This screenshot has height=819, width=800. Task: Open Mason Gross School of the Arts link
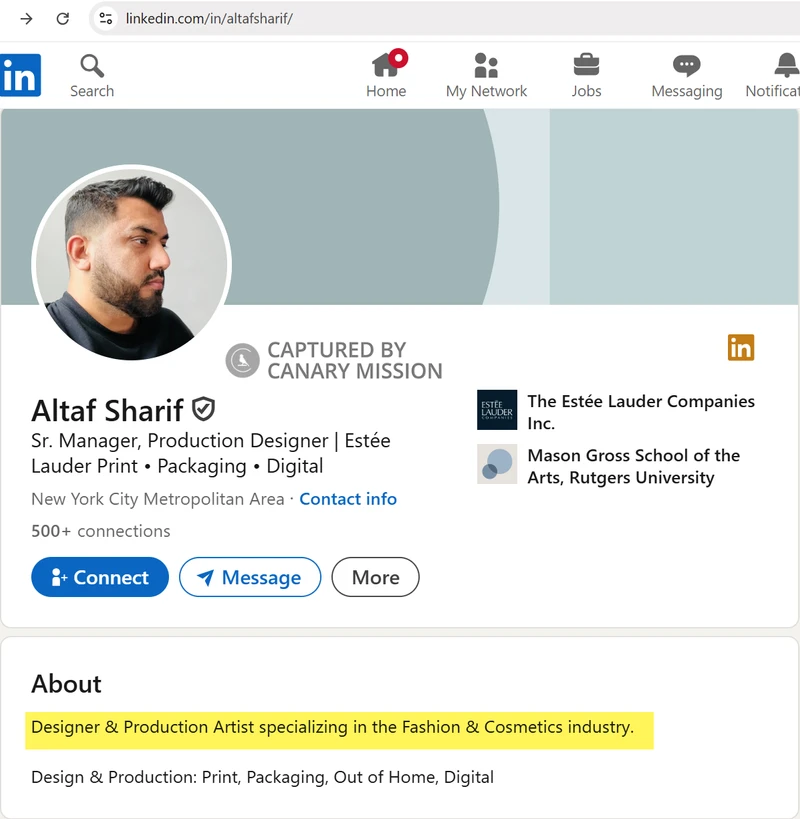(609, 466)
